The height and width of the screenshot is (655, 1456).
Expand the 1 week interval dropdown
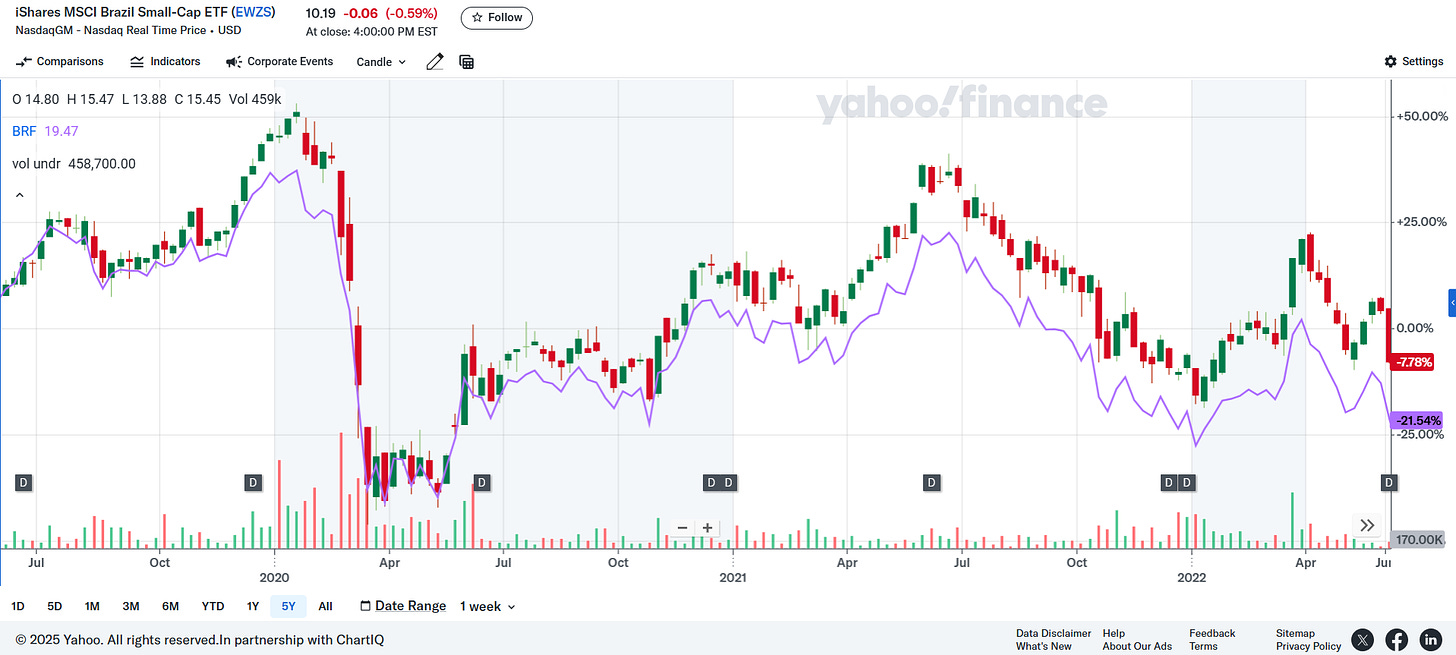tap(488, 606)
